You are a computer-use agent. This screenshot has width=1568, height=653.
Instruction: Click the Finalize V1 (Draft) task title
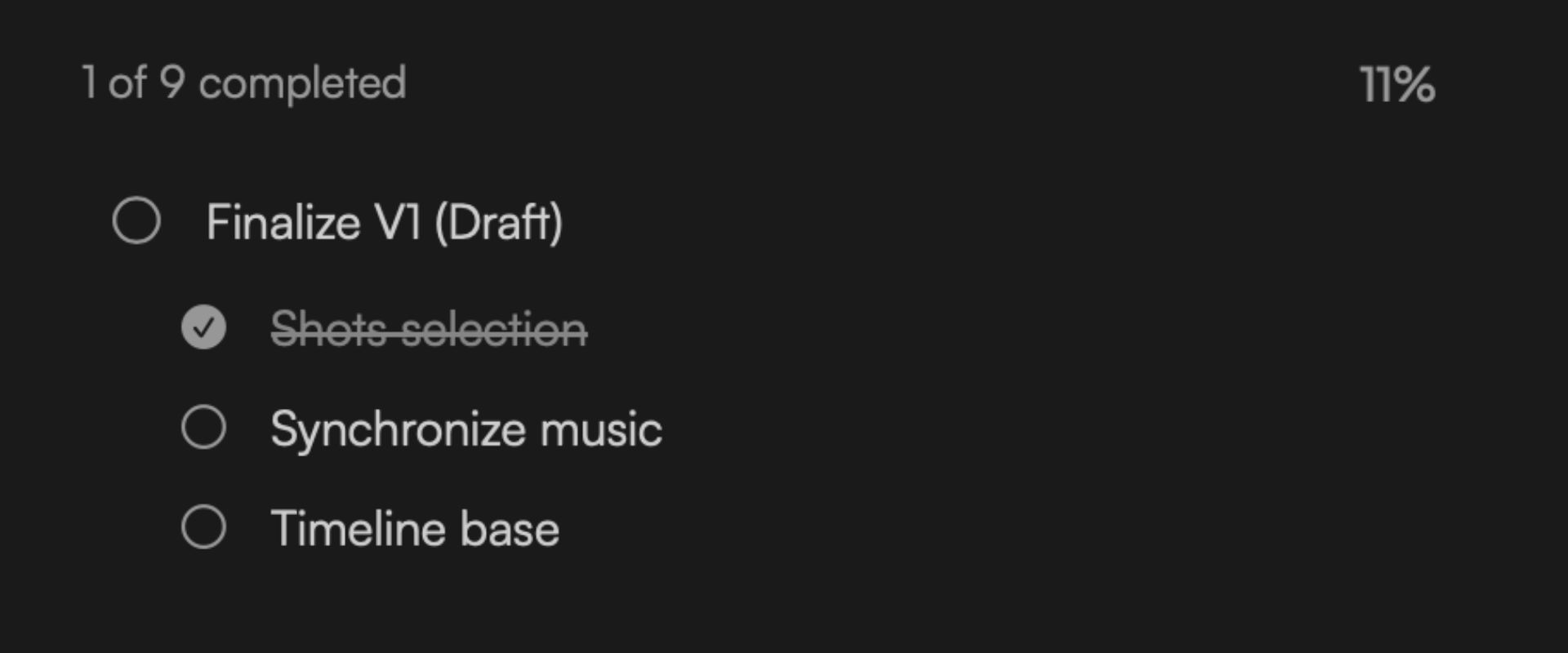384,222
